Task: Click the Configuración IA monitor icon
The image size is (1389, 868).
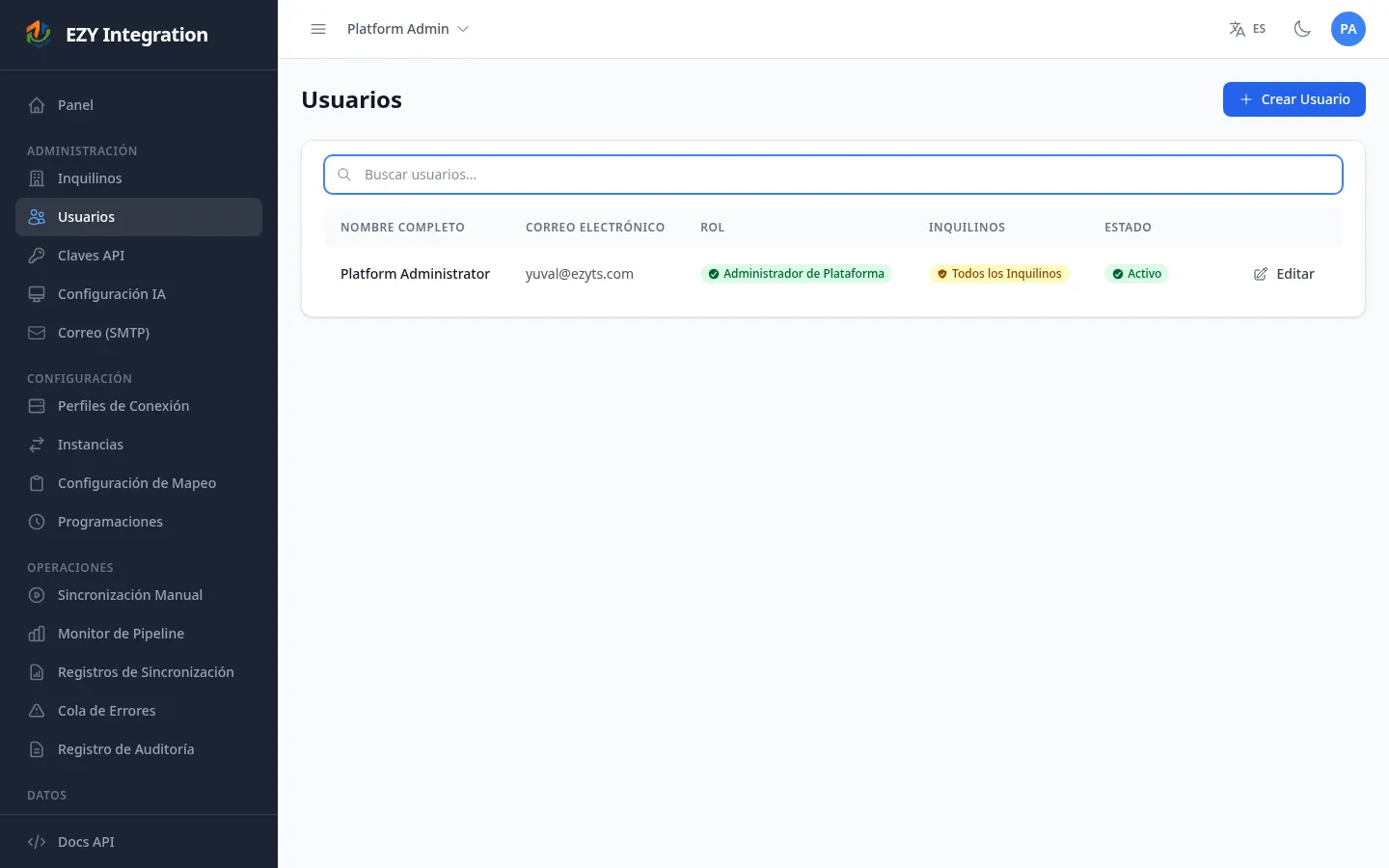Action: pyautogui.click(x=37, y=294)
